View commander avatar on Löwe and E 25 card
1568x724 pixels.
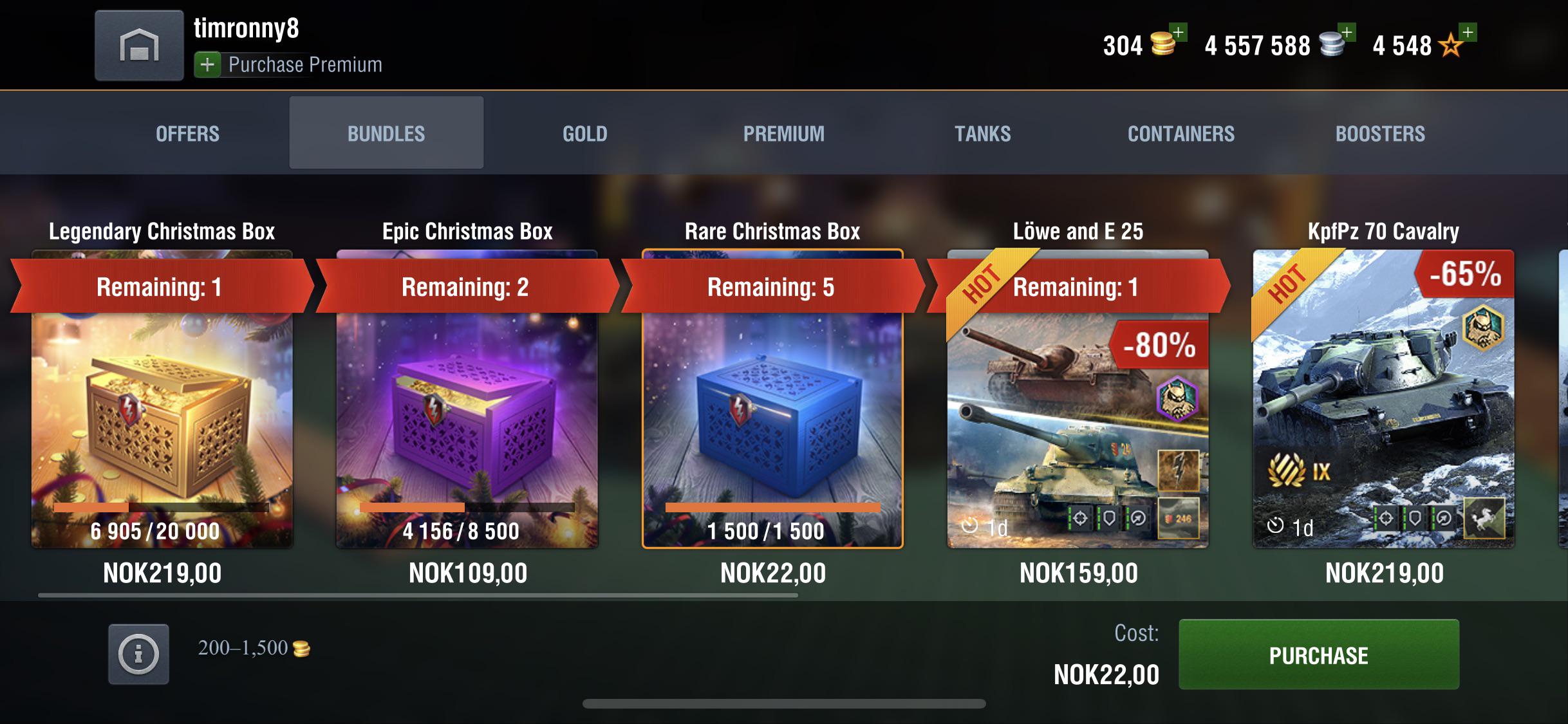[x=1177, y=399]
